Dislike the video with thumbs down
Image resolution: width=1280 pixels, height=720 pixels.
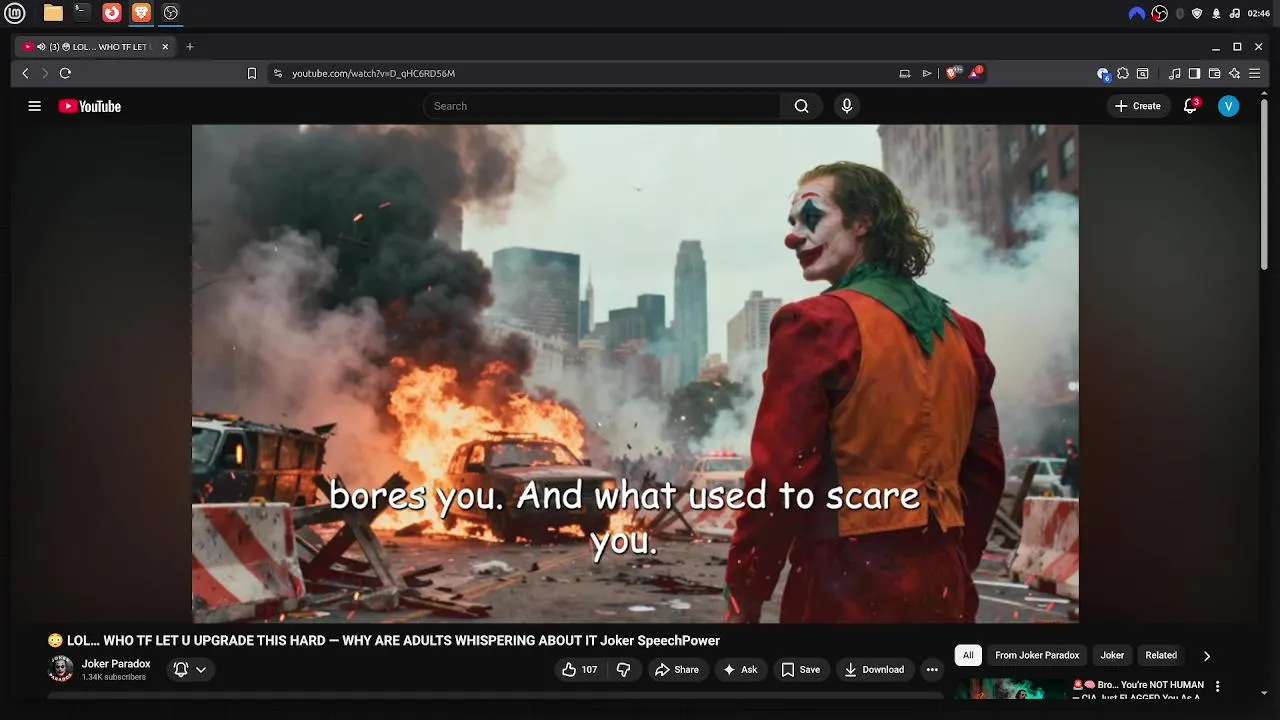tap(623, 670)
